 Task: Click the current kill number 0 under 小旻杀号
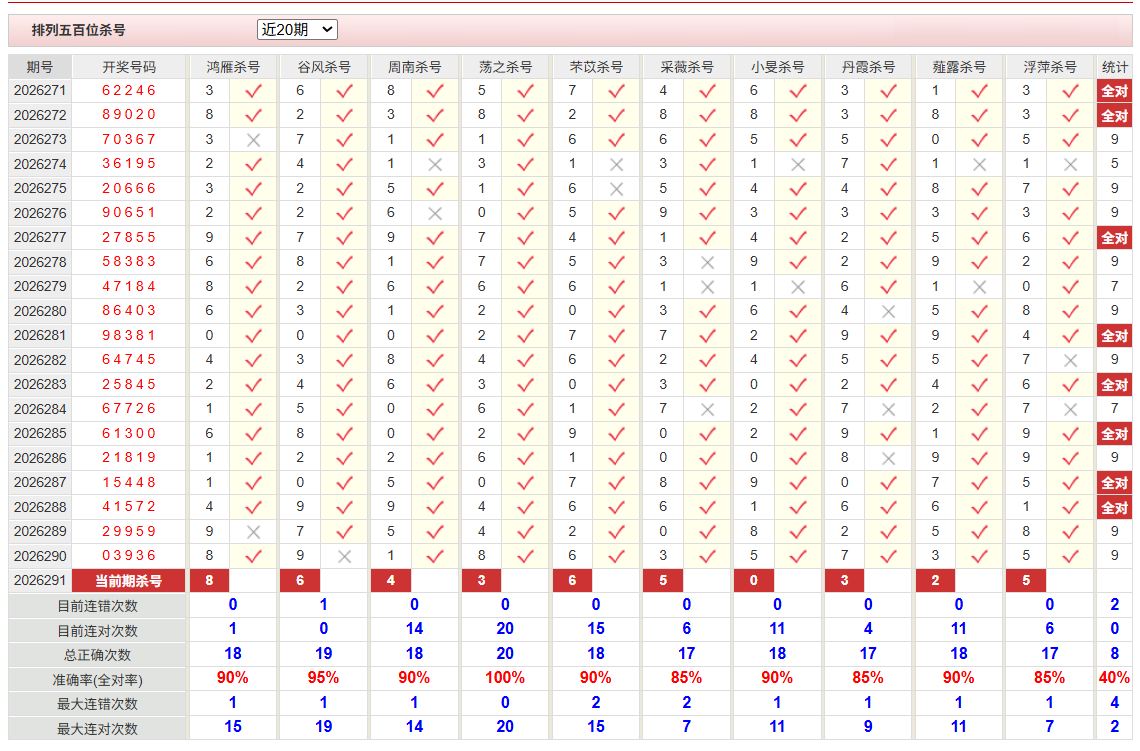754,581
